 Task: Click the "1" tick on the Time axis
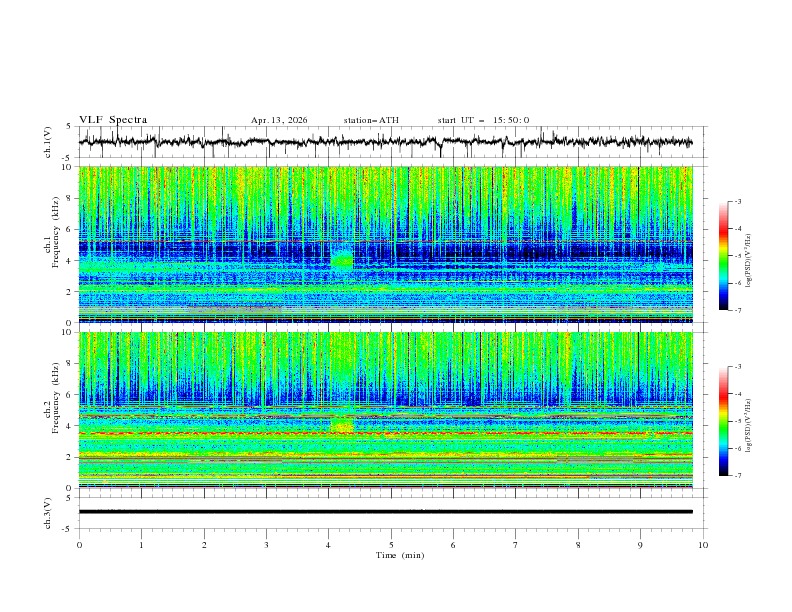[x=141, y=545]
